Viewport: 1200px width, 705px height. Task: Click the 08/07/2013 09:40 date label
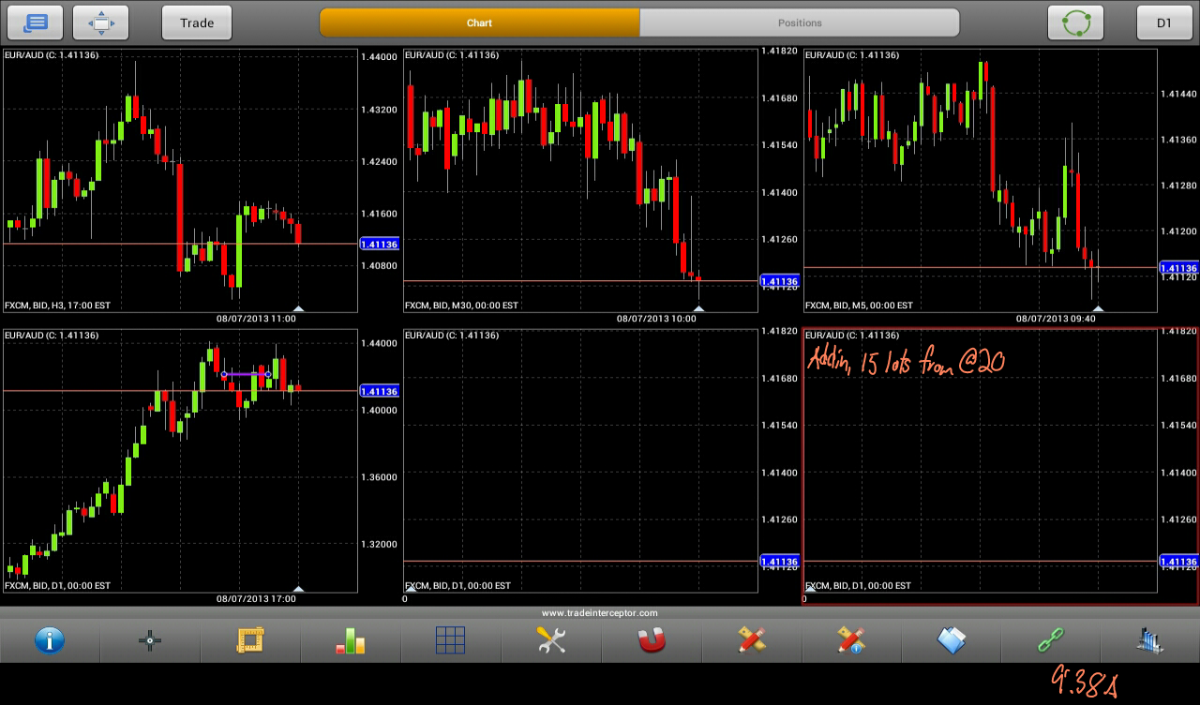(x=1056, y=318)
